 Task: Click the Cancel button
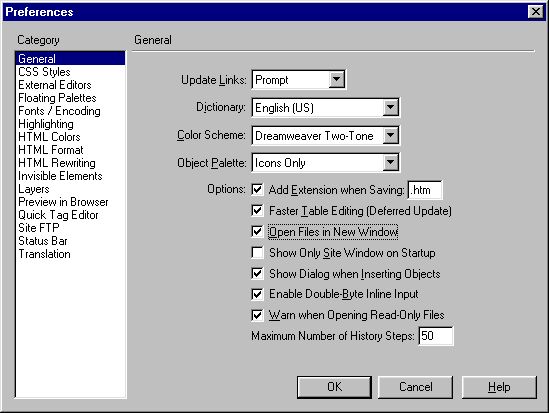tap(416, 387)
